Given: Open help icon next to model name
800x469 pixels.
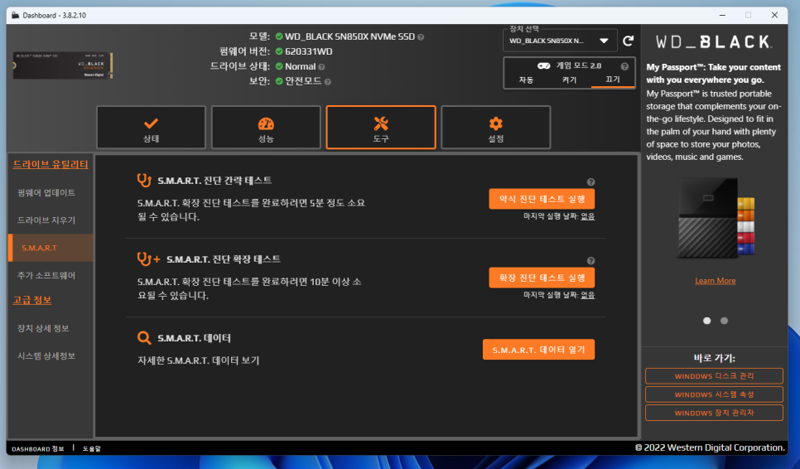Looking at the screenshot, I should coord(420,37).
